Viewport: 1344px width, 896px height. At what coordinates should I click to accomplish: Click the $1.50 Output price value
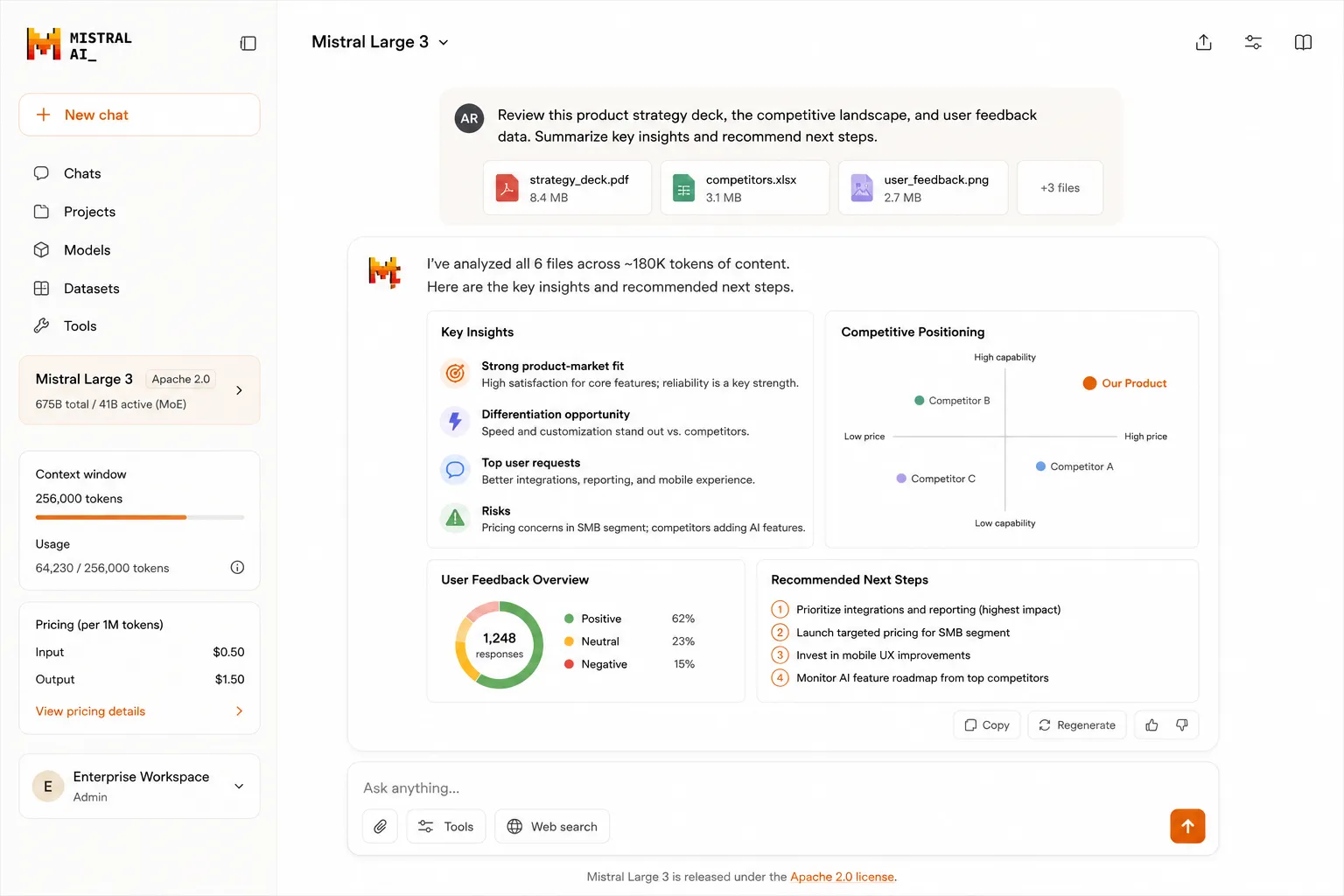229,679
